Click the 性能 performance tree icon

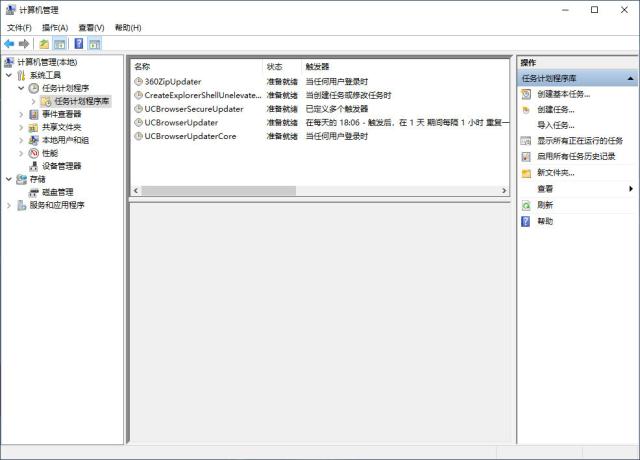[x=33, y=153]
